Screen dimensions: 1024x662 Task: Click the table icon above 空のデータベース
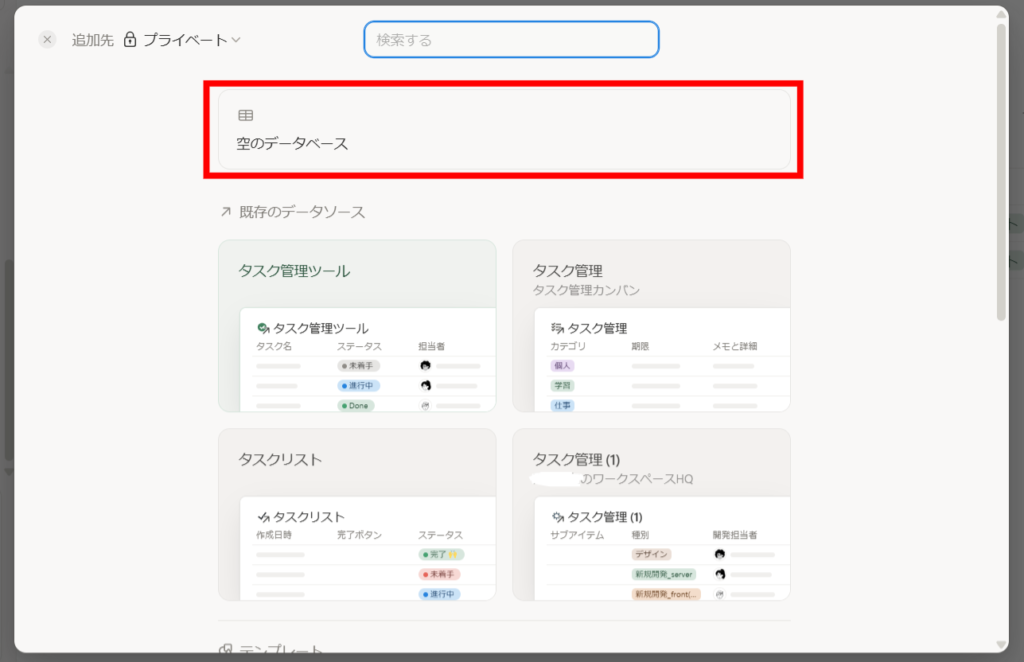246,116
